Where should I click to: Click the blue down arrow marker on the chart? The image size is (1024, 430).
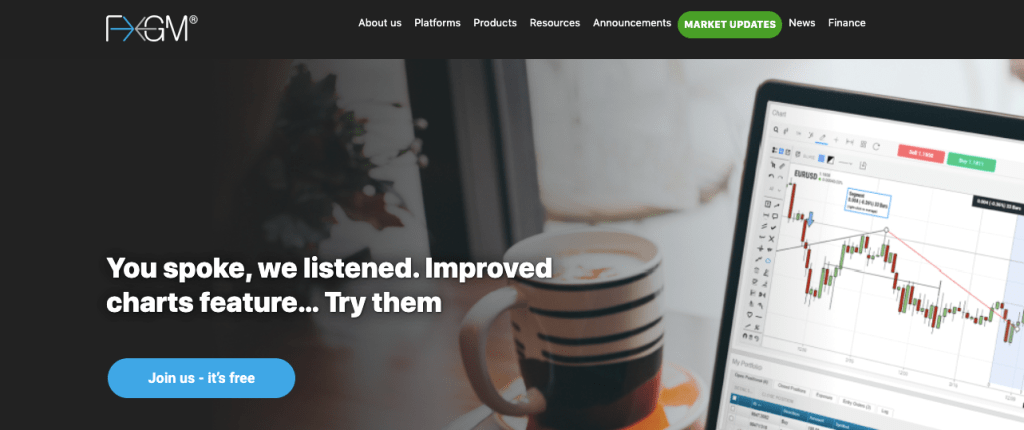coord(810,220)
